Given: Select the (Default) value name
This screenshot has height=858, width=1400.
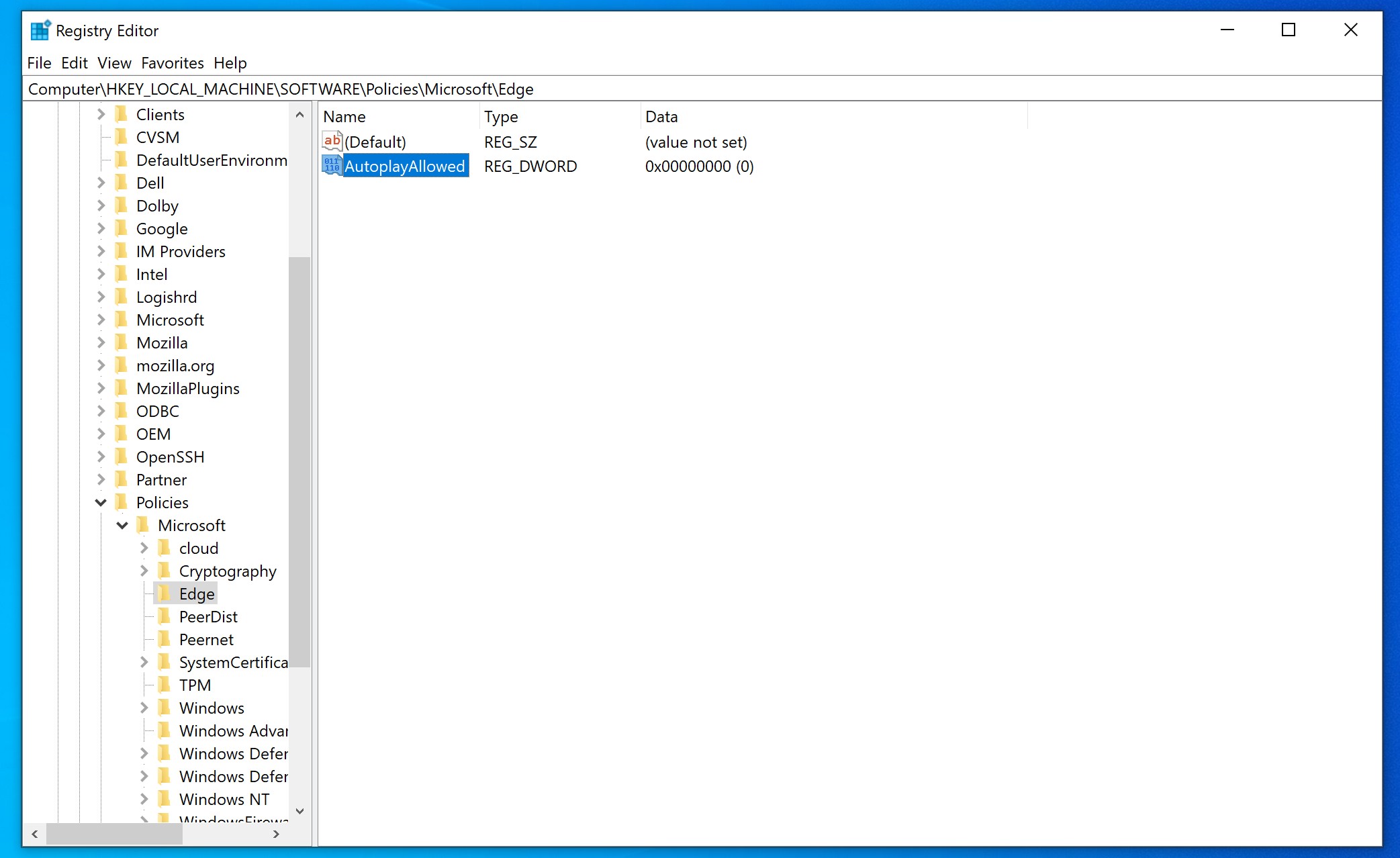Looking at the screenshot, I should coord(375,142).
